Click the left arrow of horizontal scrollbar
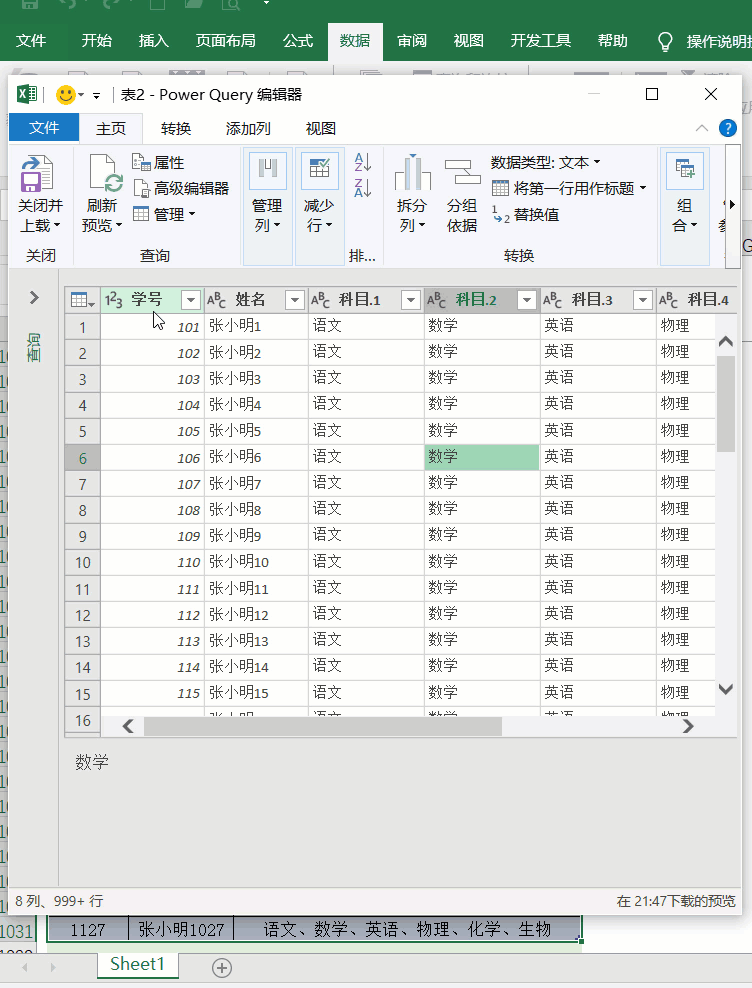 click(x=128, y=726)
